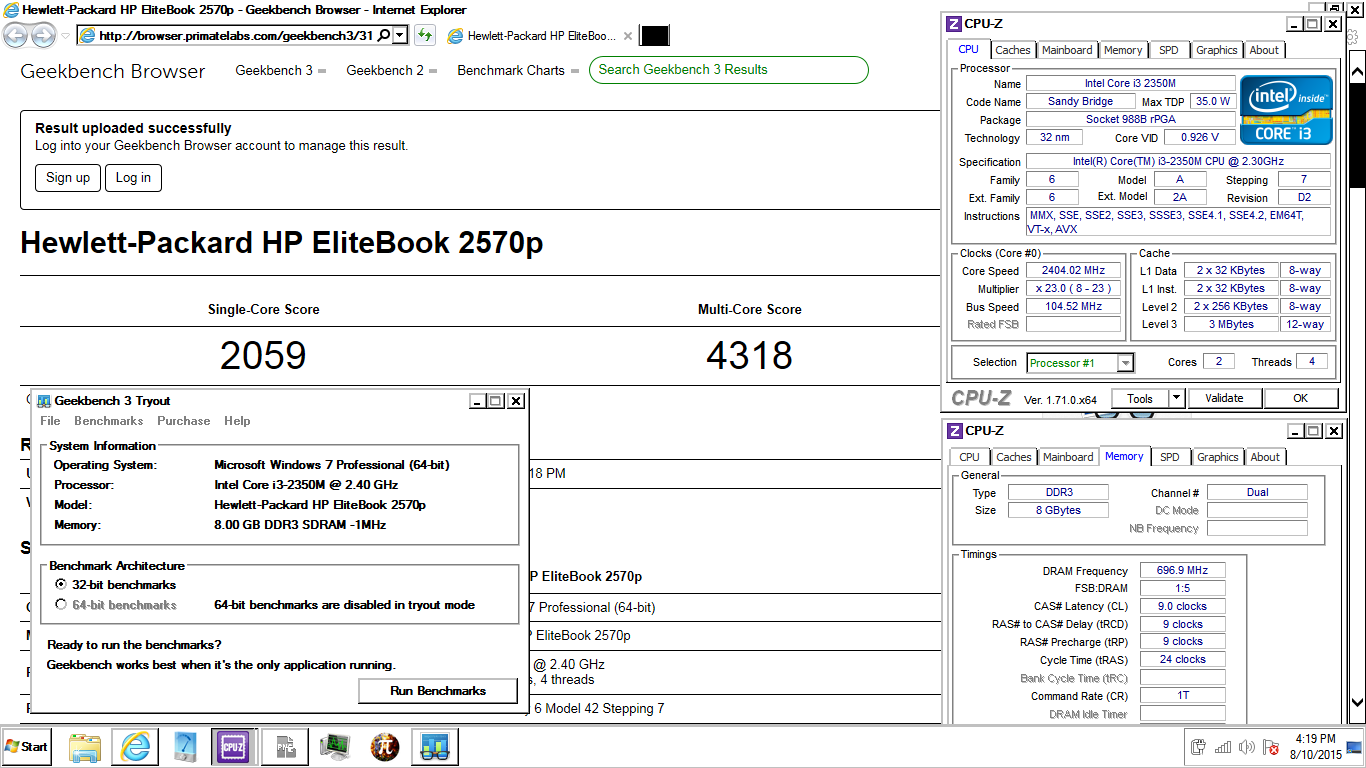Click the Validate button in CPU-Z
Image resolution: width=1366 pixels, height=768 pixels.
point(1224,398)
